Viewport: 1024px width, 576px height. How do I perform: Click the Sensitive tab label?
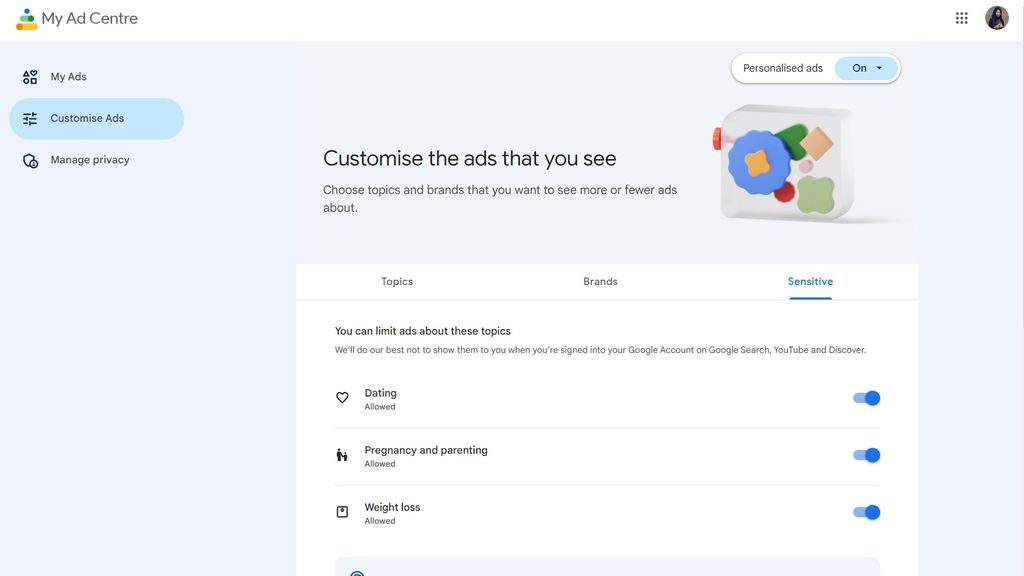(810, 281)
